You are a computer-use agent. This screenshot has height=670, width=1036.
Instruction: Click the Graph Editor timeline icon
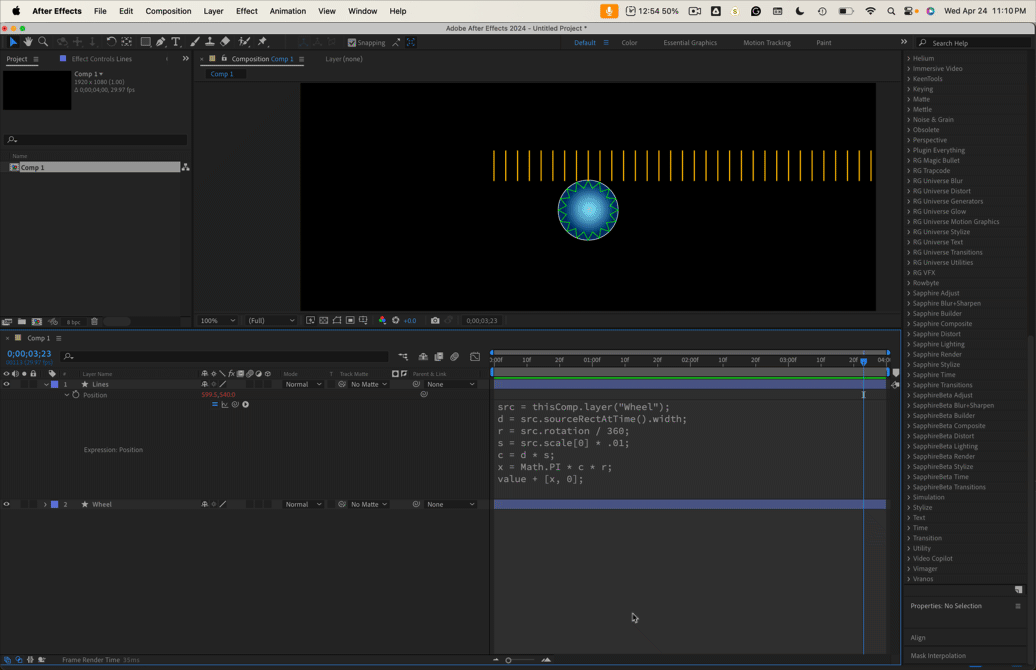click(x=475, y=357)
